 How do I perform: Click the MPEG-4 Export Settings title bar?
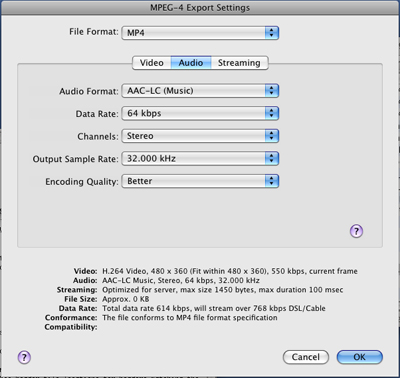200,7
